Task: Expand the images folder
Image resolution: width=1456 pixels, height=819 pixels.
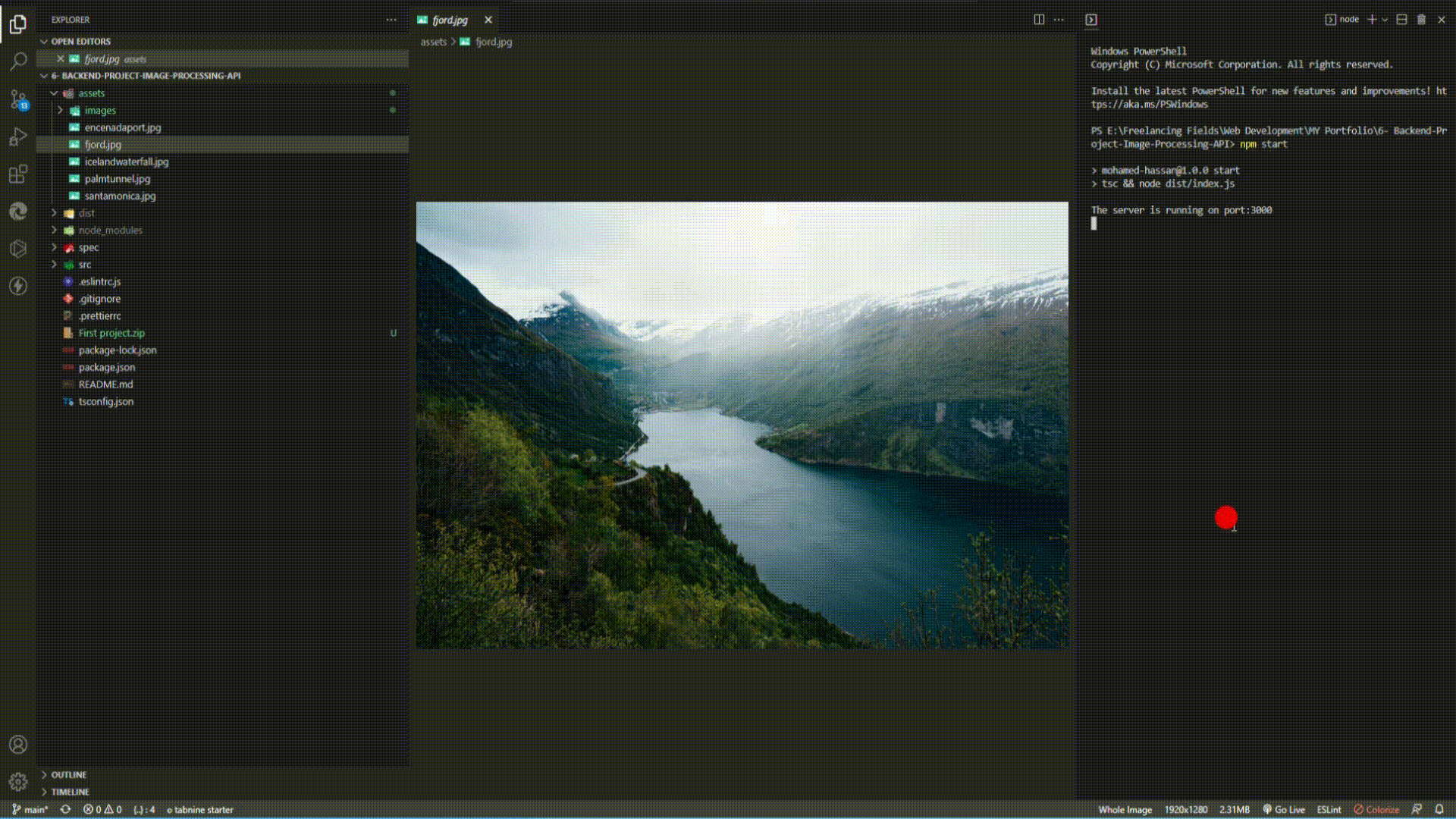Action: [60, 111]
